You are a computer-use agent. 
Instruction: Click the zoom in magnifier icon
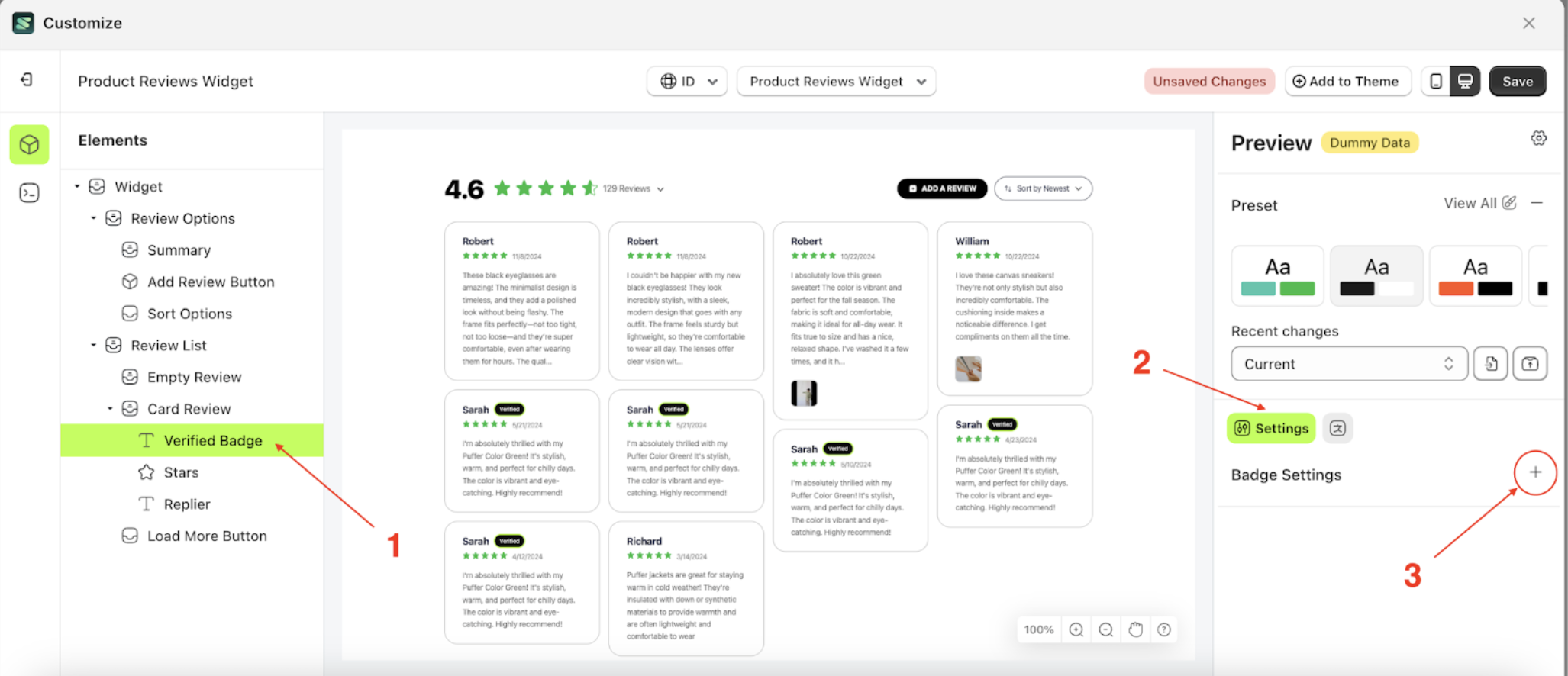pyautogui.click(x=1076, y=629)
